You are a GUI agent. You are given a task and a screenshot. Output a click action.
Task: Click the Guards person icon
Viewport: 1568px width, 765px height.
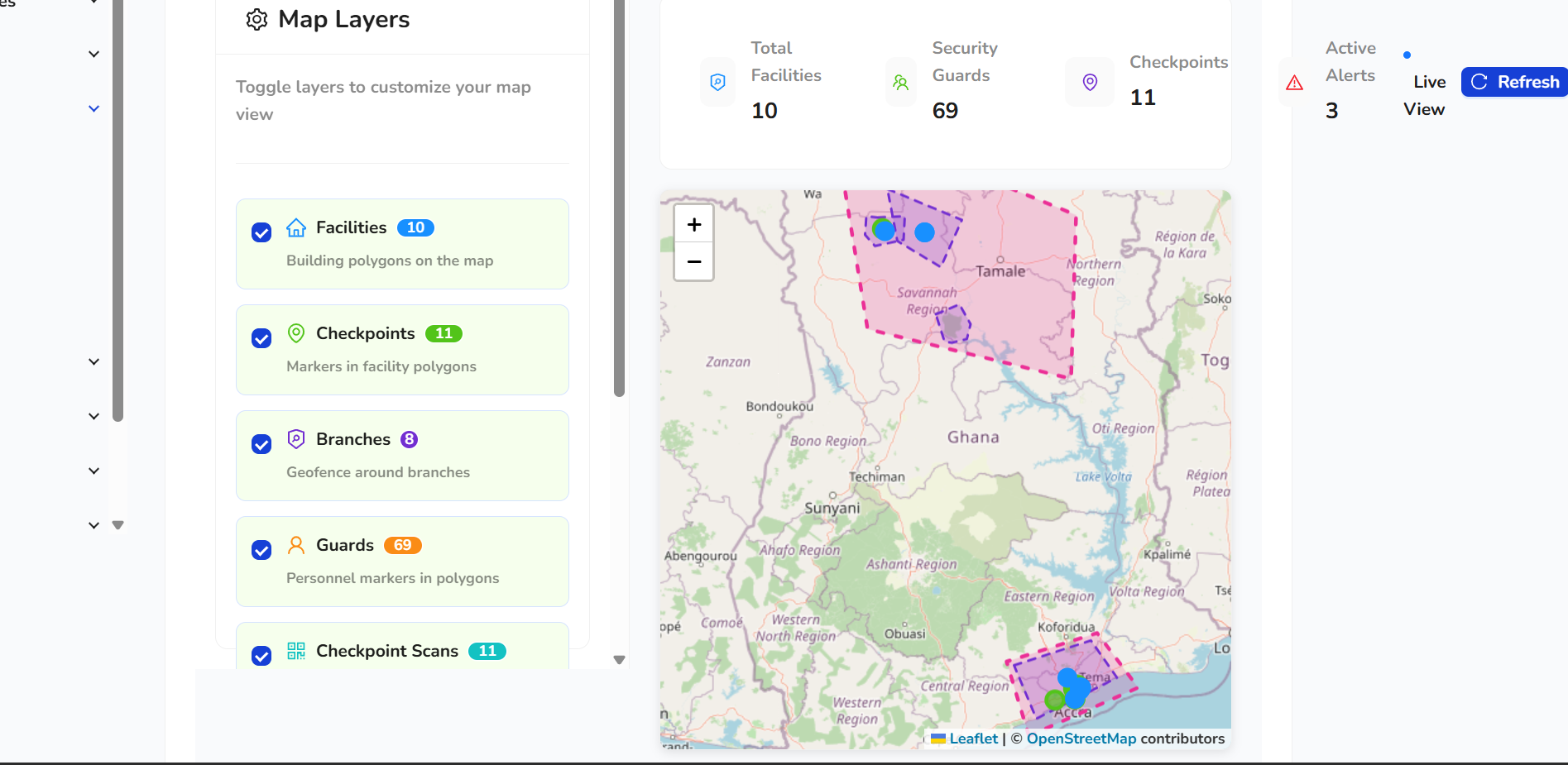[x=296, y=545]
